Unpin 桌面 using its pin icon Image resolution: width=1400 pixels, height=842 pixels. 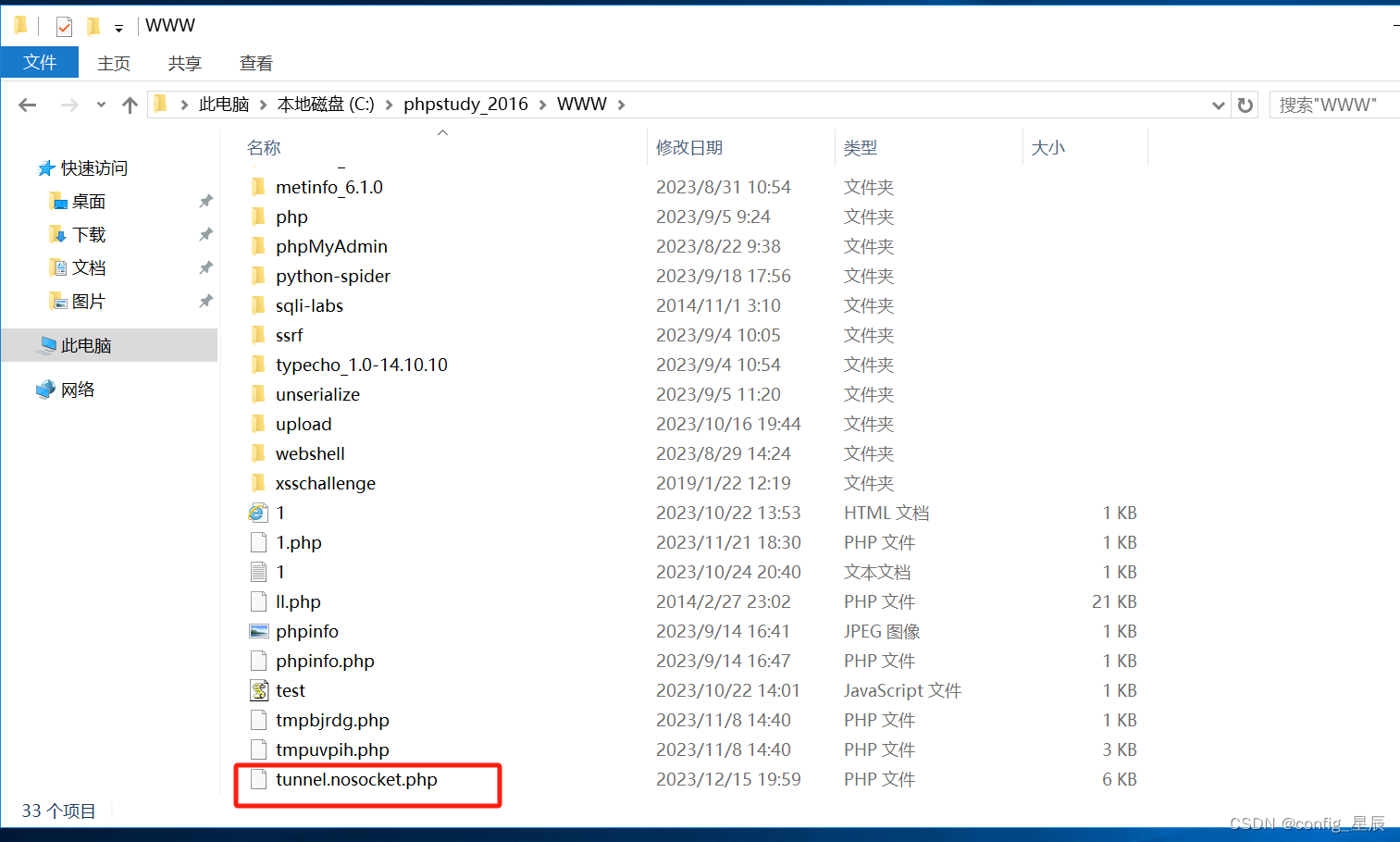click(205, 202)
